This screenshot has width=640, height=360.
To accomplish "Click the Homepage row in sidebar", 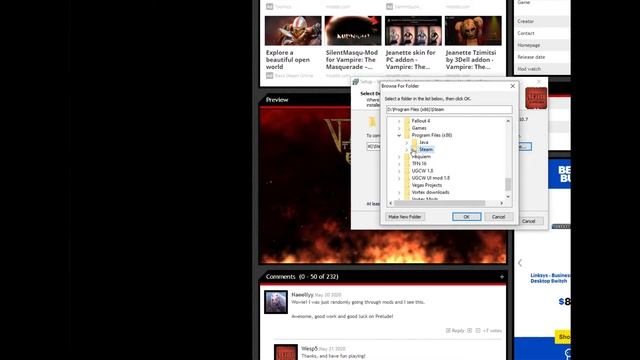I will [542, 45].
